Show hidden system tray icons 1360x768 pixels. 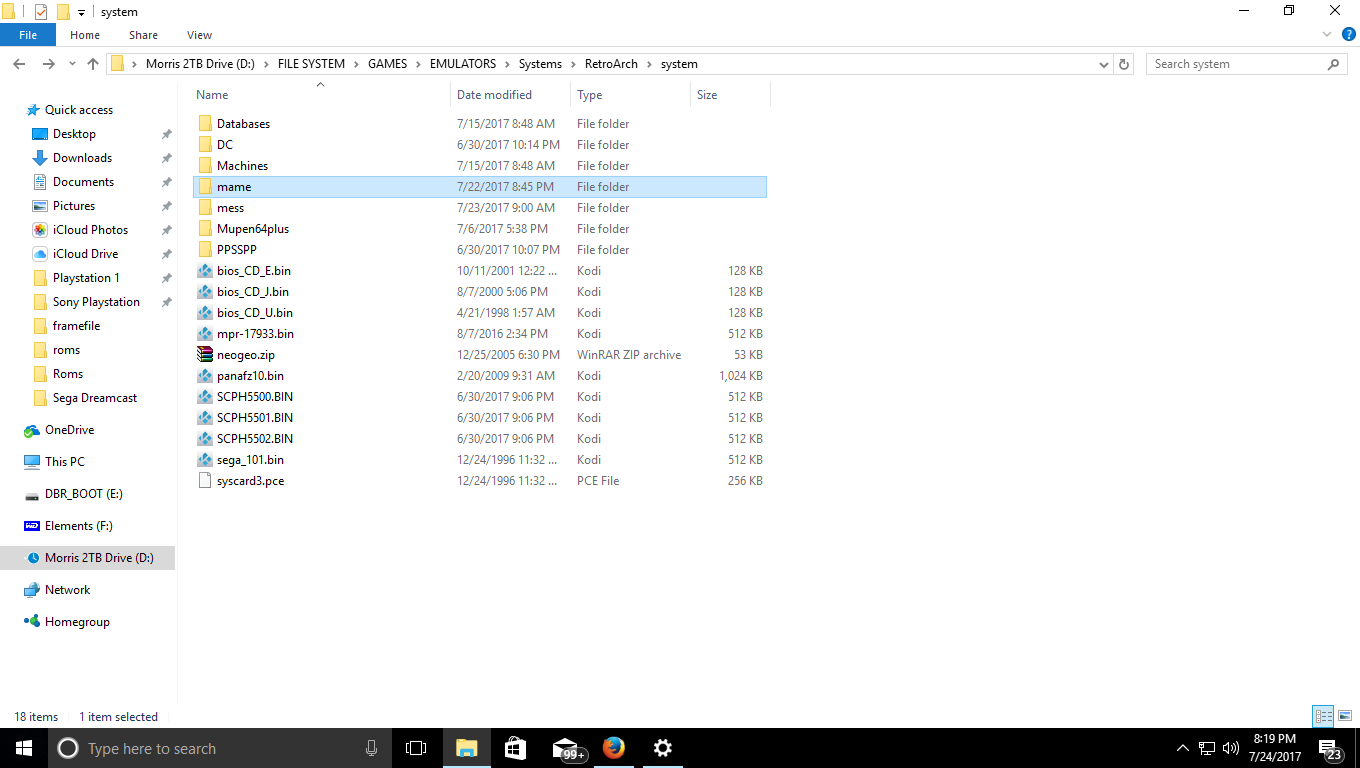coord(1183,748)
